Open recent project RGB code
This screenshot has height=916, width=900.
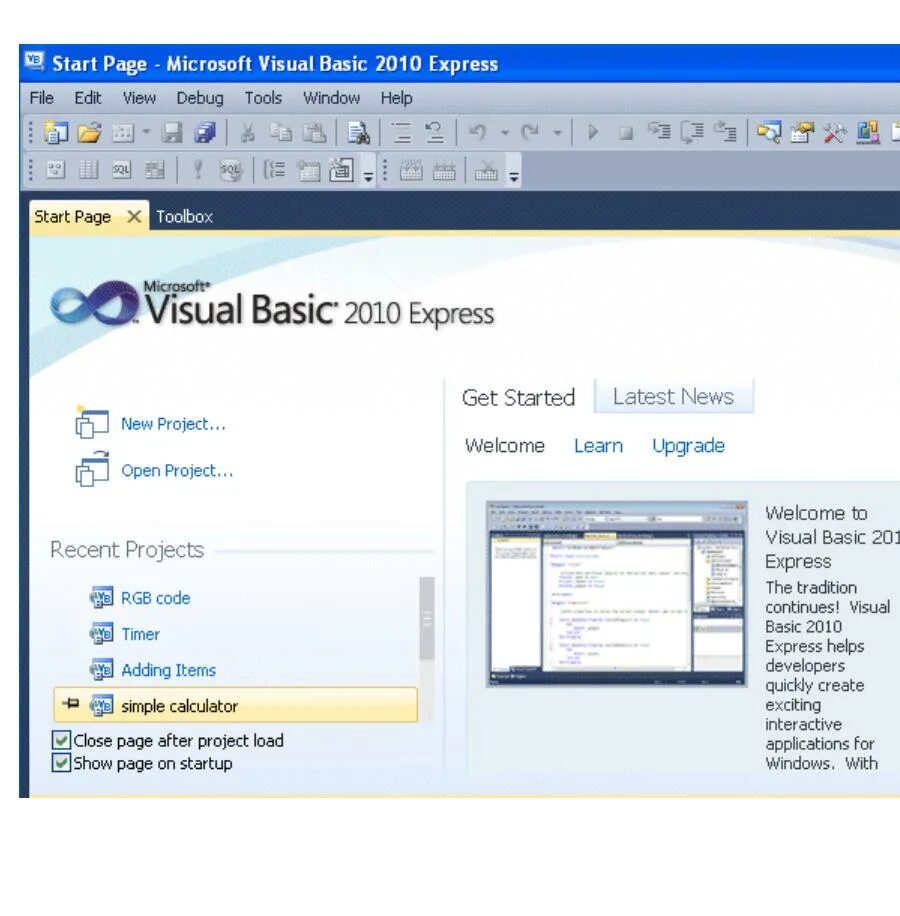[155, 598]
